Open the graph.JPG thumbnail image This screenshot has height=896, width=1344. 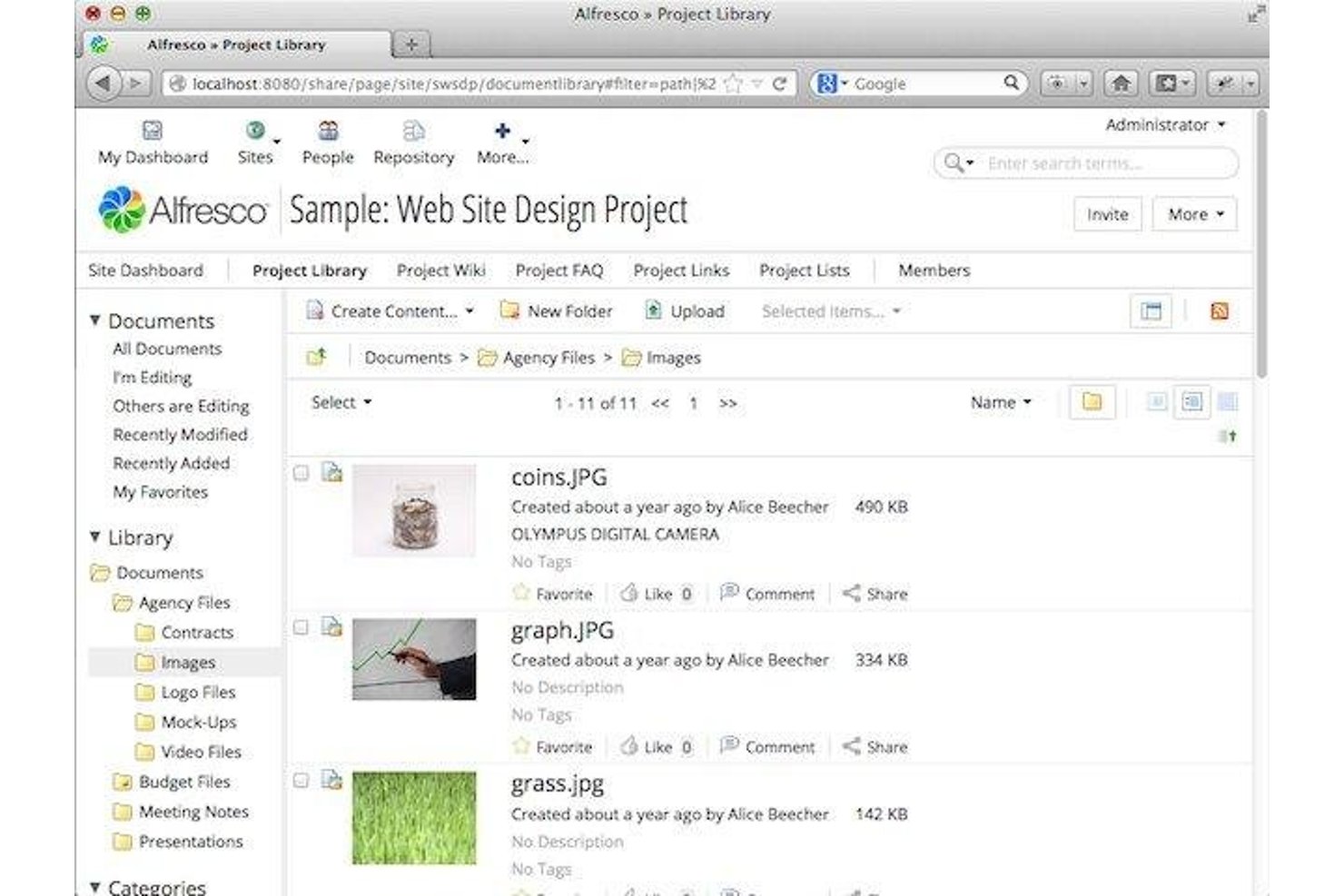(x=414, y=659)
